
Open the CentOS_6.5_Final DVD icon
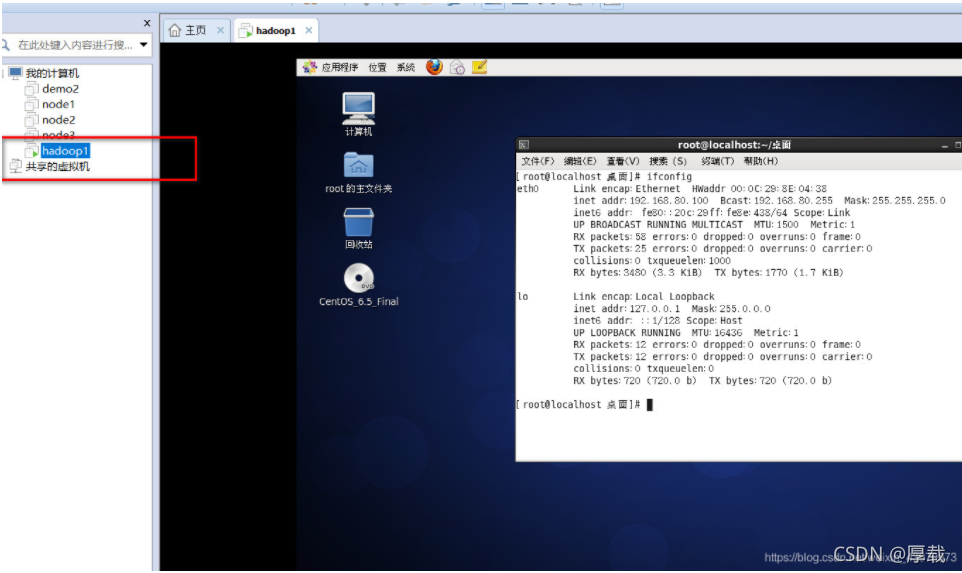coord(358,285)
